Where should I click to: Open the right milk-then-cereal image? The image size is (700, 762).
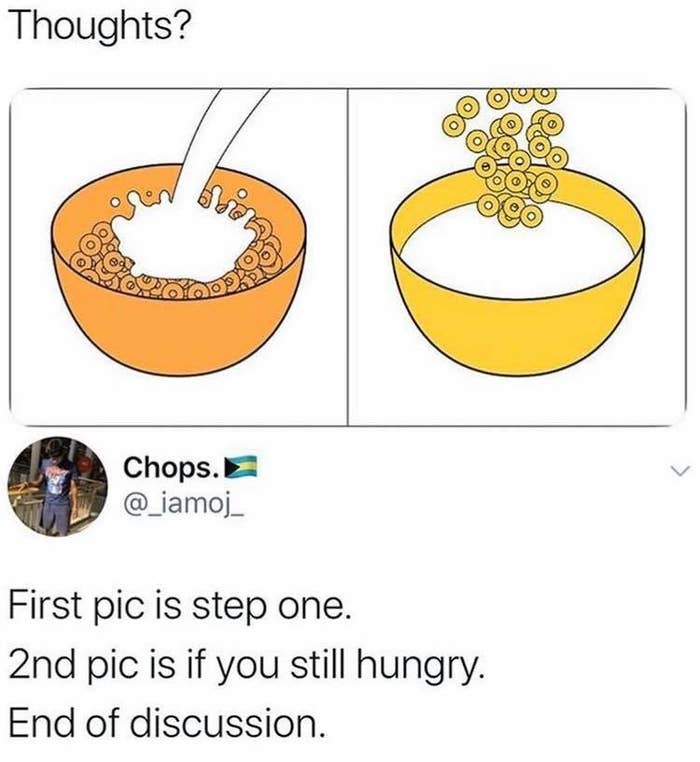517,257
